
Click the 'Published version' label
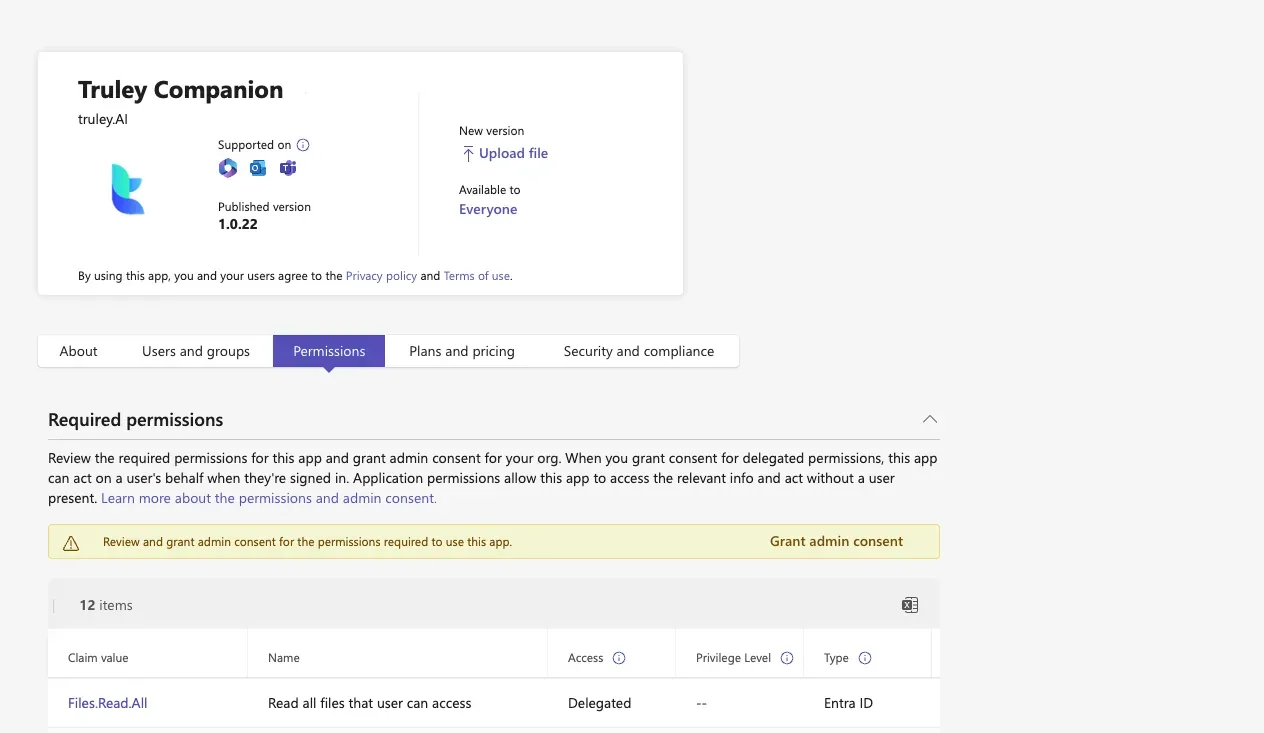264,207
